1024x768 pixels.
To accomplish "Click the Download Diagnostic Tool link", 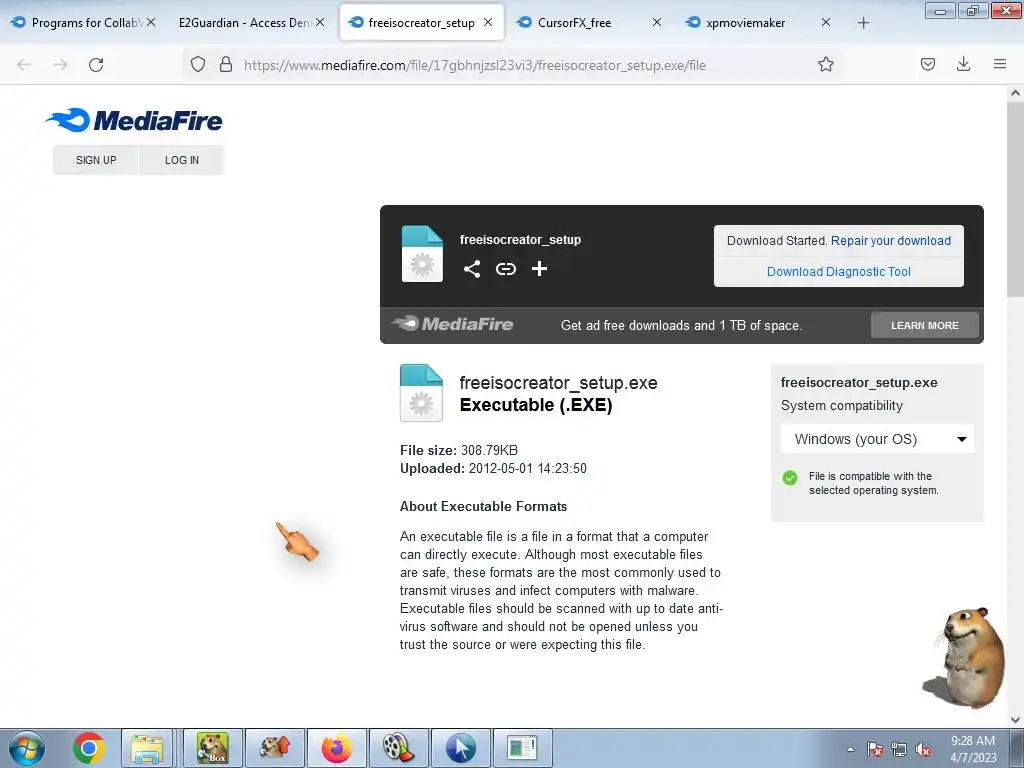I will tap(839, 272).
